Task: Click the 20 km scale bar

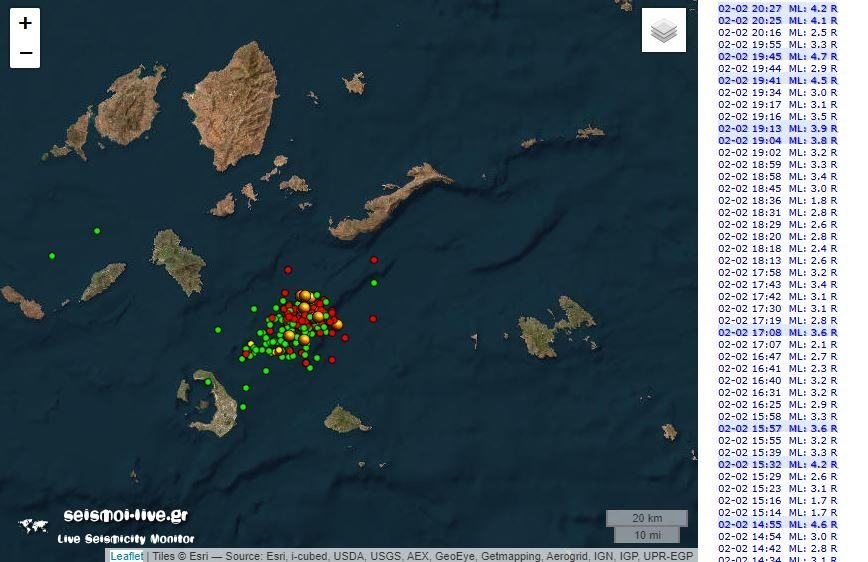Action: point(647,518)
